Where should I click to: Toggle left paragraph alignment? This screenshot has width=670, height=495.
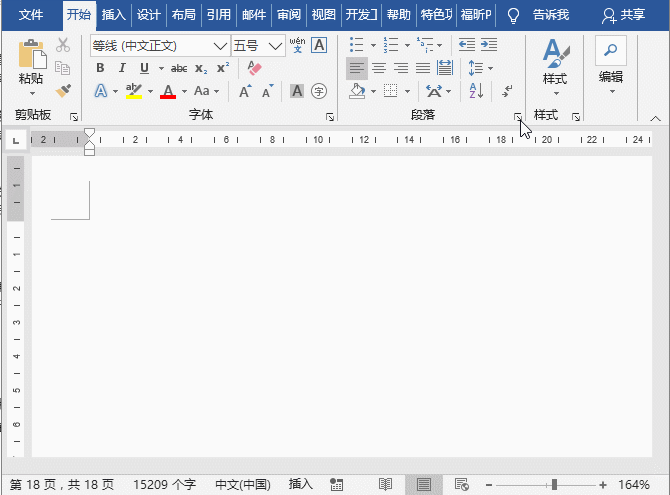coord(357,68)
